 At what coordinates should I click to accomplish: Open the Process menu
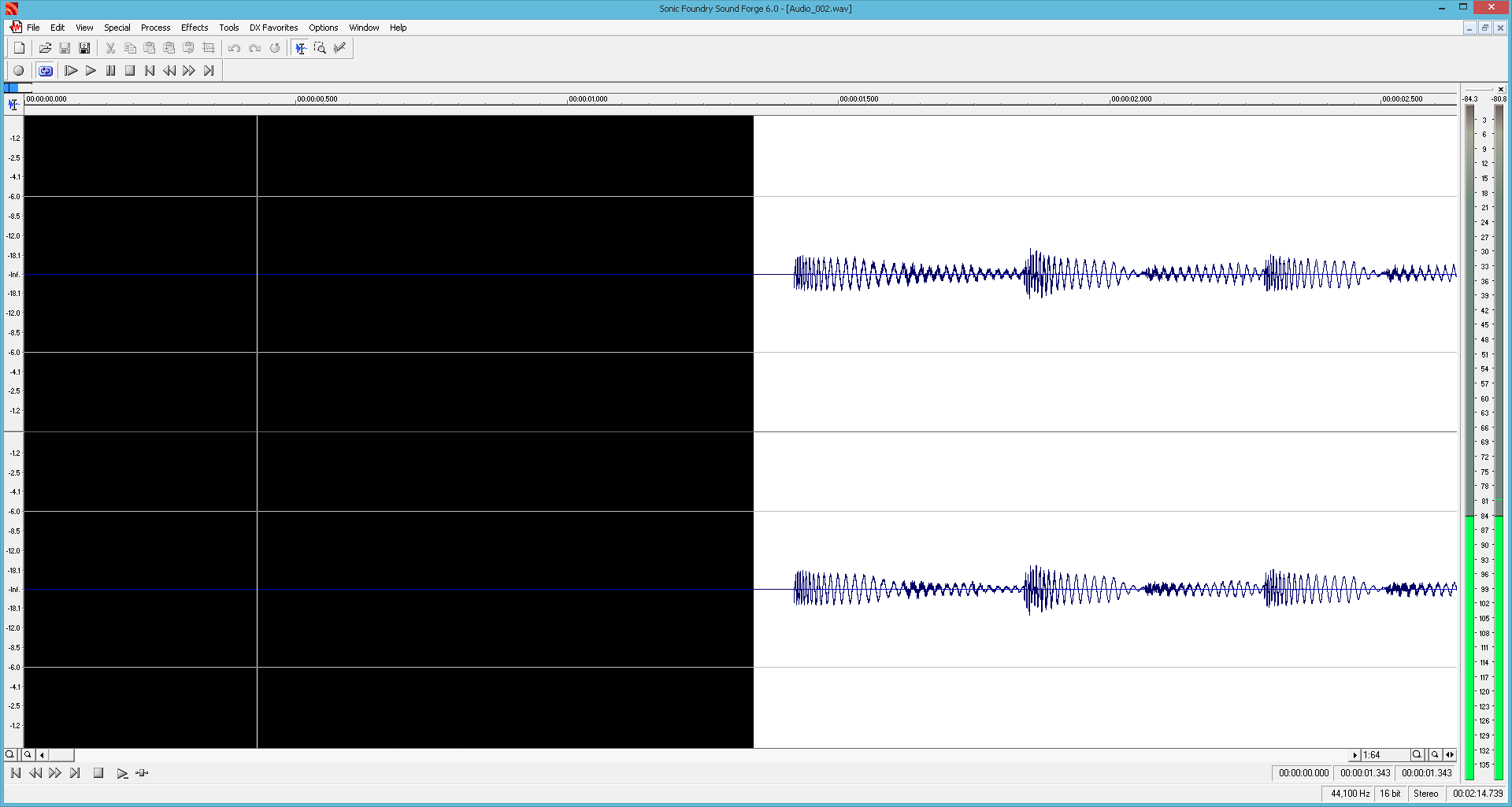[x=155, y=28]
